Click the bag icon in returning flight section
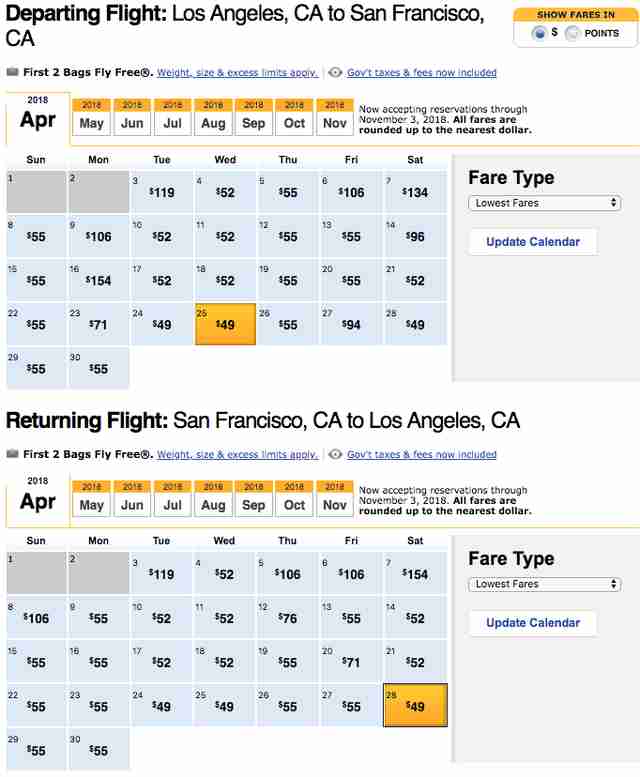The width and height of the screenshot is (640, 777). (12, 454)
